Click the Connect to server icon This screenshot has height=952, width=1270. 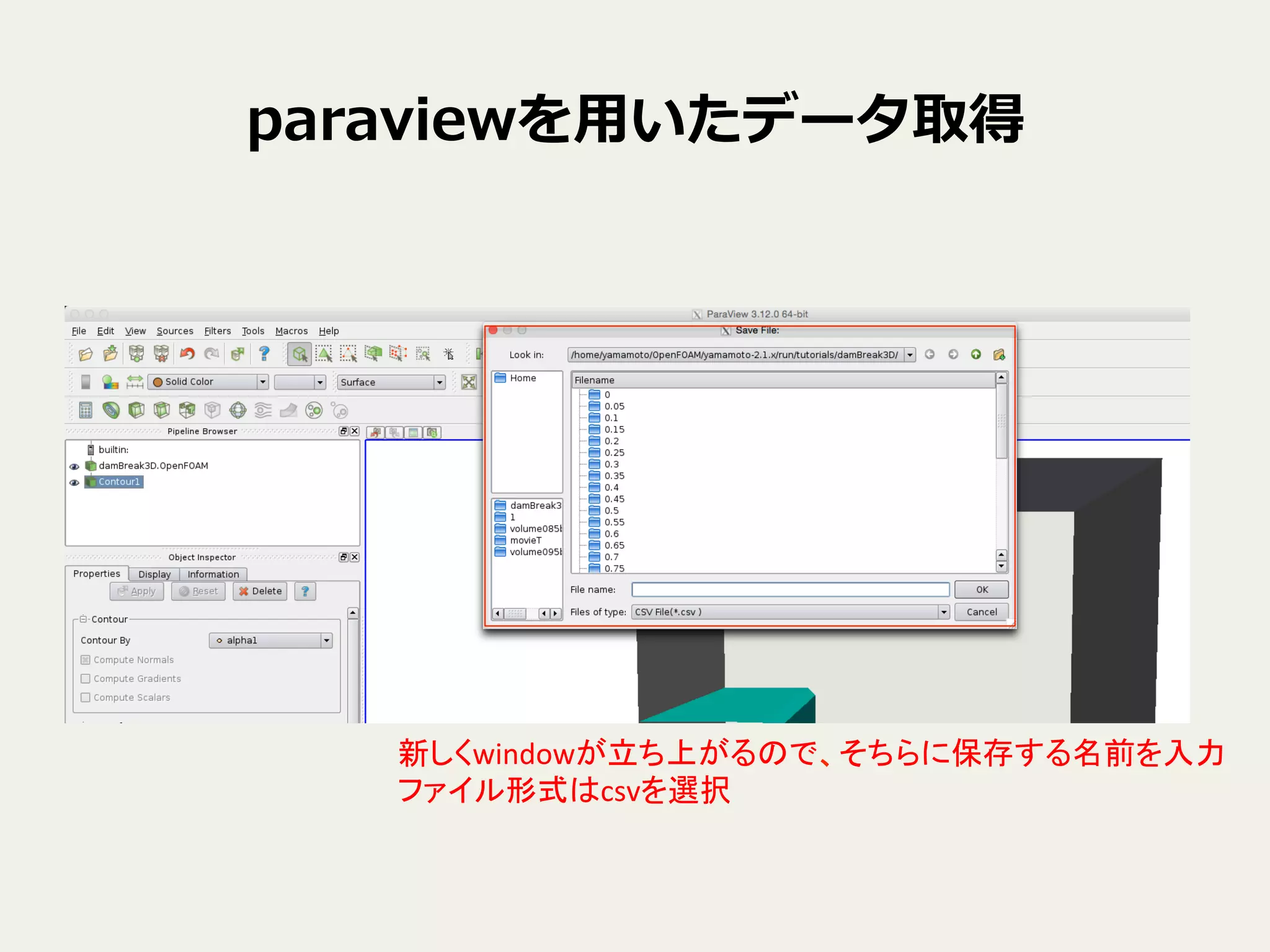tap(136, 354)
